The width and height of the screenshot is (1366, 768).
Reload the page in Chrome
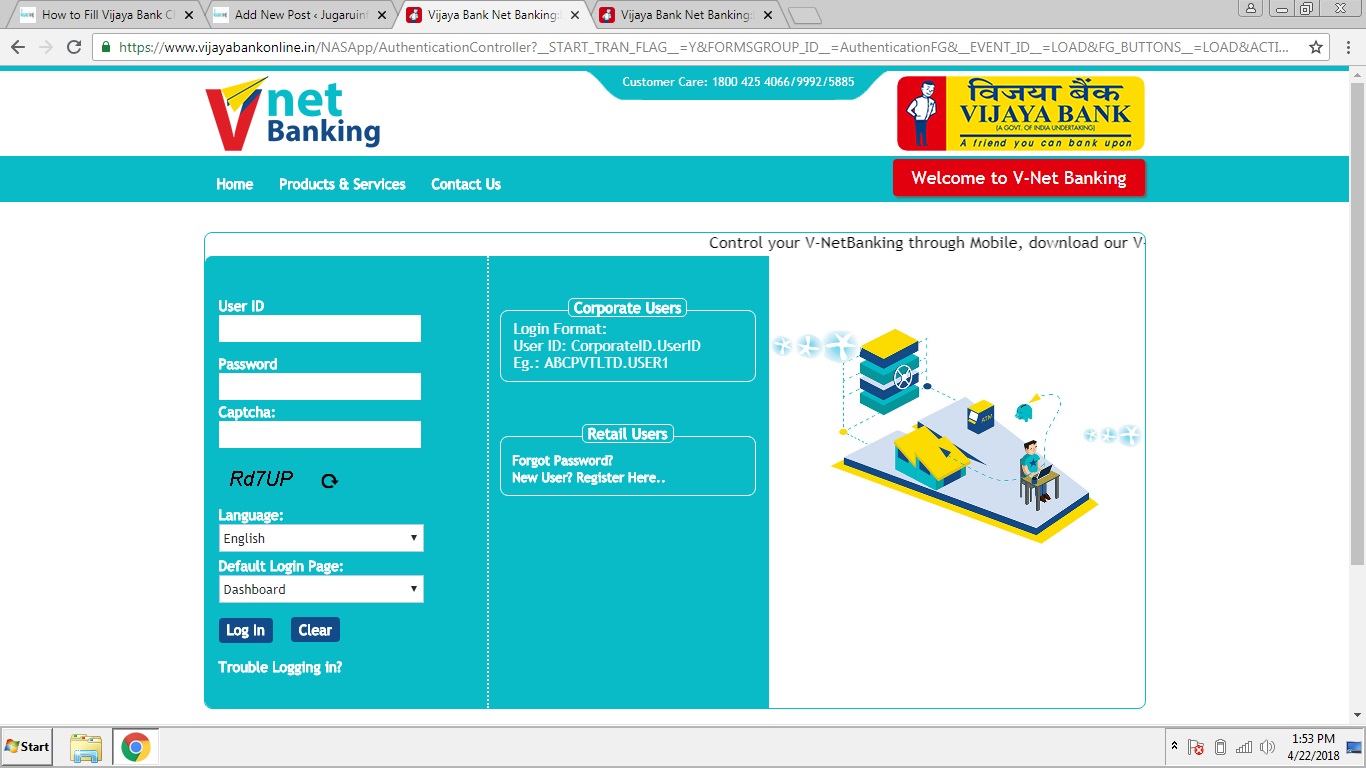73,47
